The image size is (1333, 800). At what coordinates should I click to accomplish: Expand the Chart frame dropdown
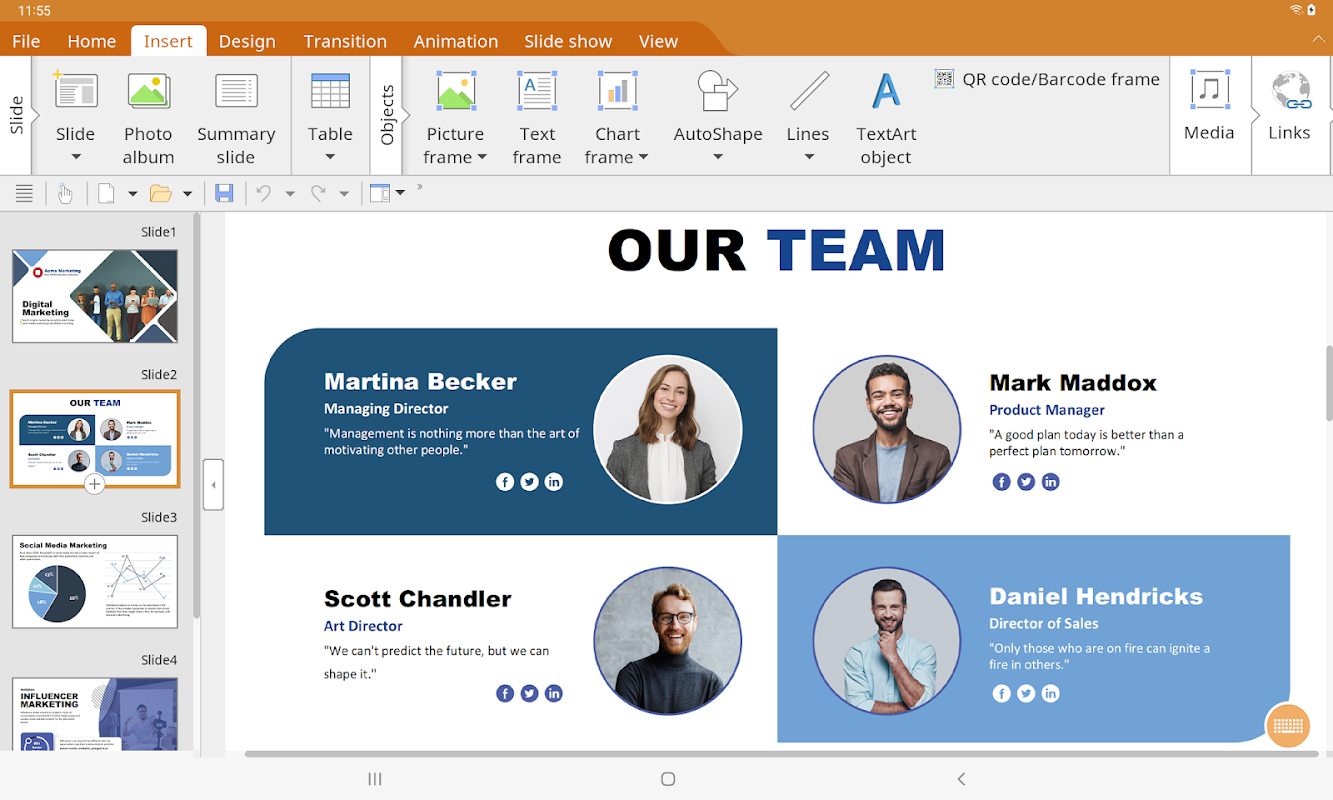tap(643, 158)
